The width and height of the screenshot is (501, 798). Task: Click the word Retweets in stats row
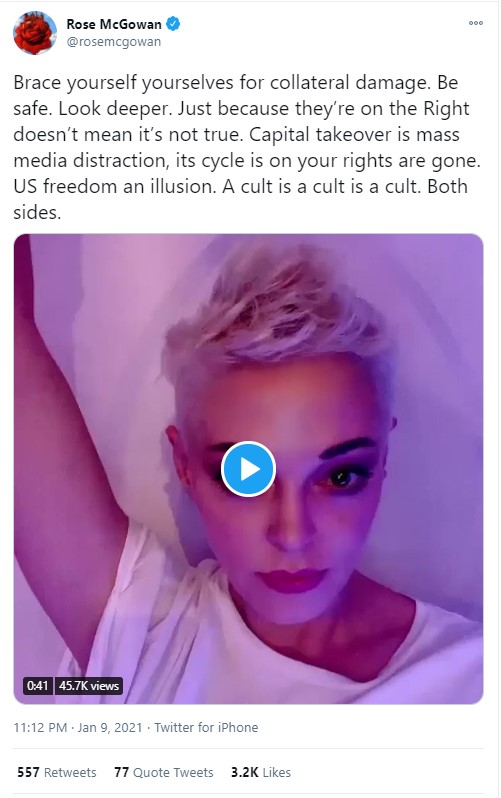point(70,773)
